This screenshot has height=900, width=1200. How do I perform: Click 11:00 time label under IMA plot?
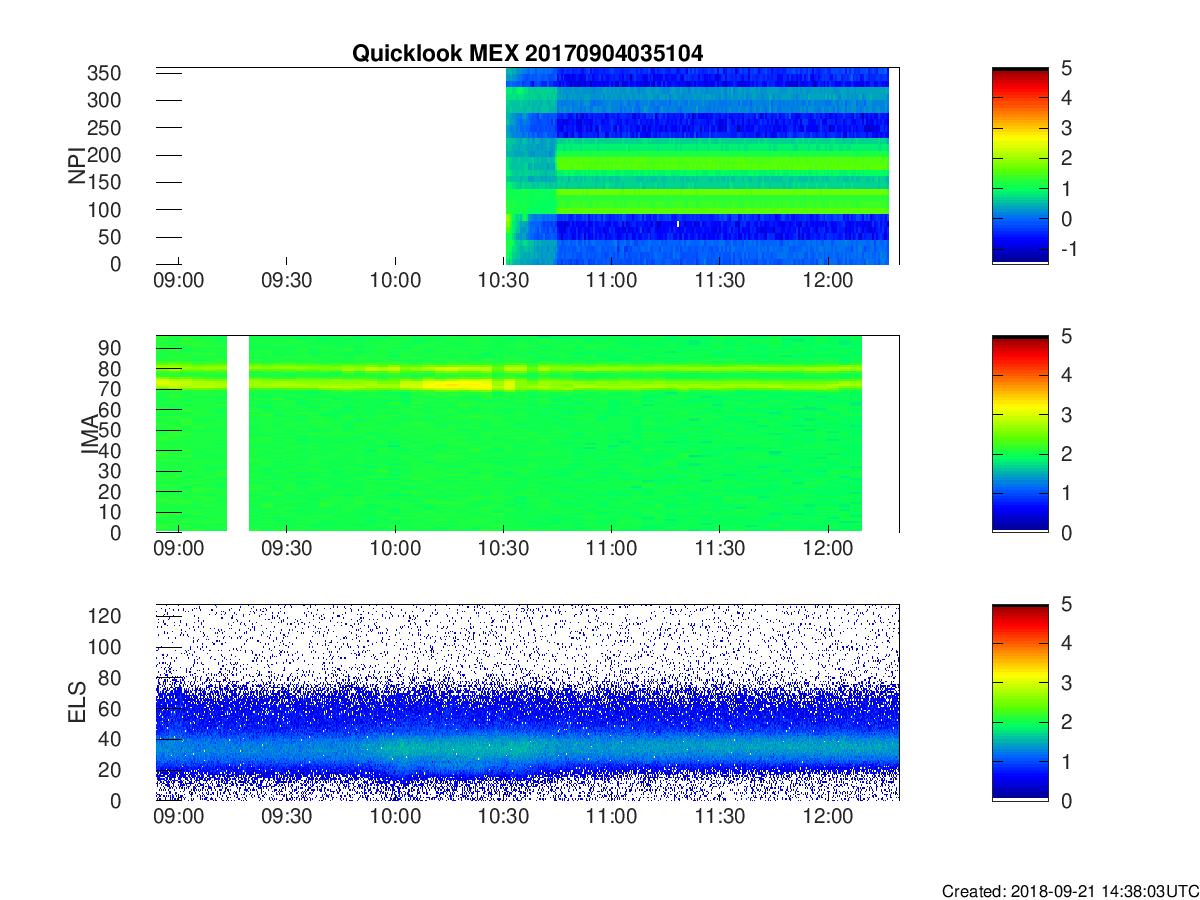[x=612, y=549]
